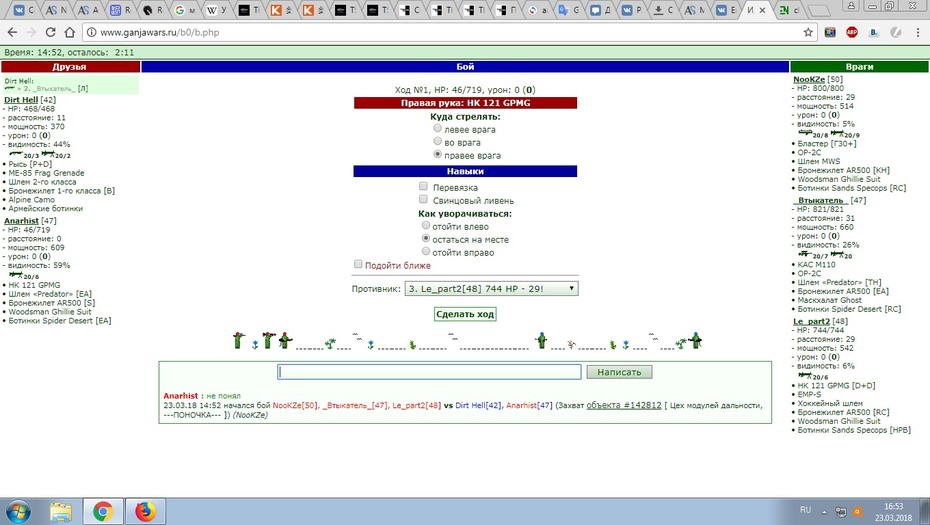
Task: Click the 'Враги' panel header
Action: pyautogui.click(x=859, y=66)
